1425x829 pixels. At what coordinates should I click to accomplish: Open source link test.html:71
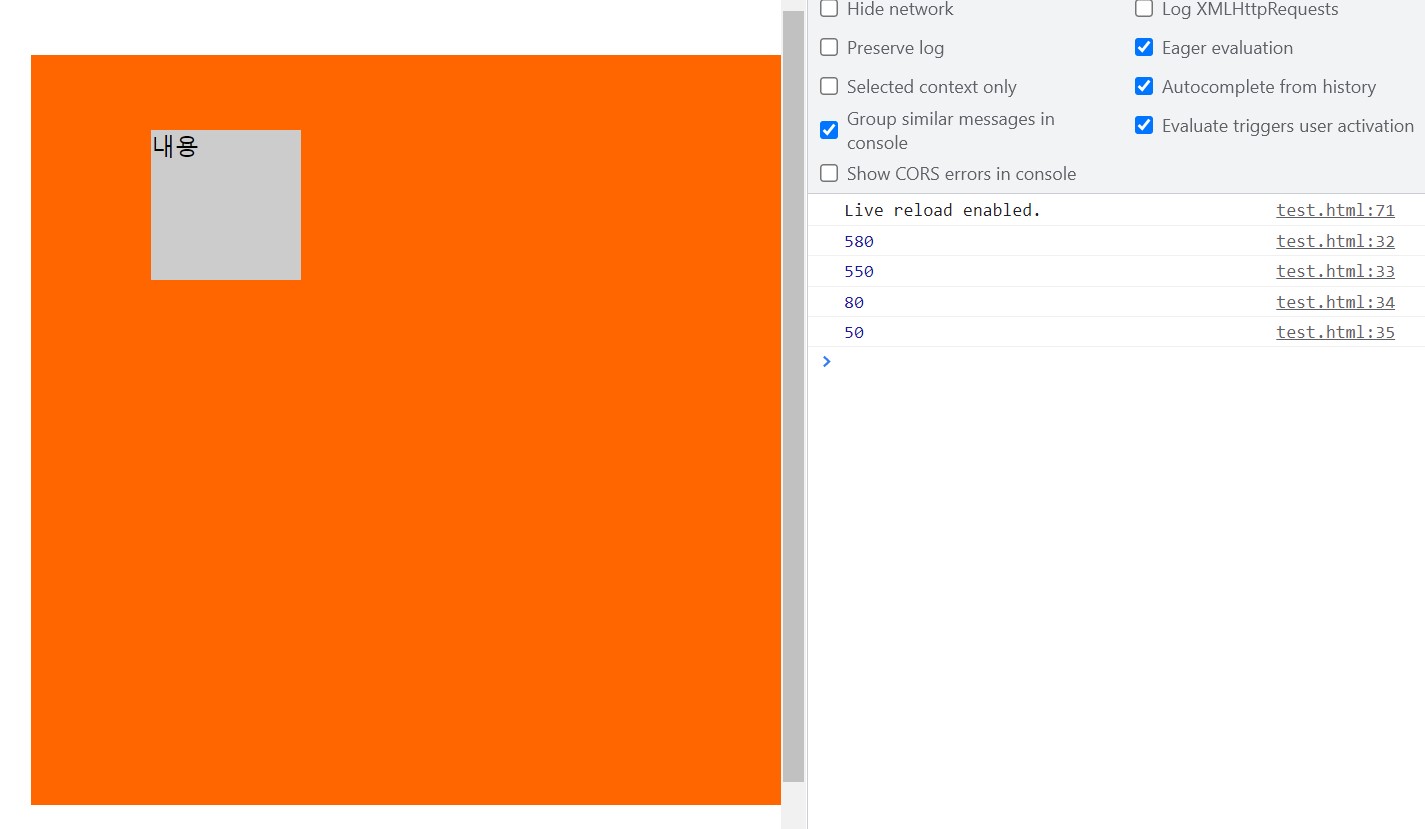click(1335, 210)
